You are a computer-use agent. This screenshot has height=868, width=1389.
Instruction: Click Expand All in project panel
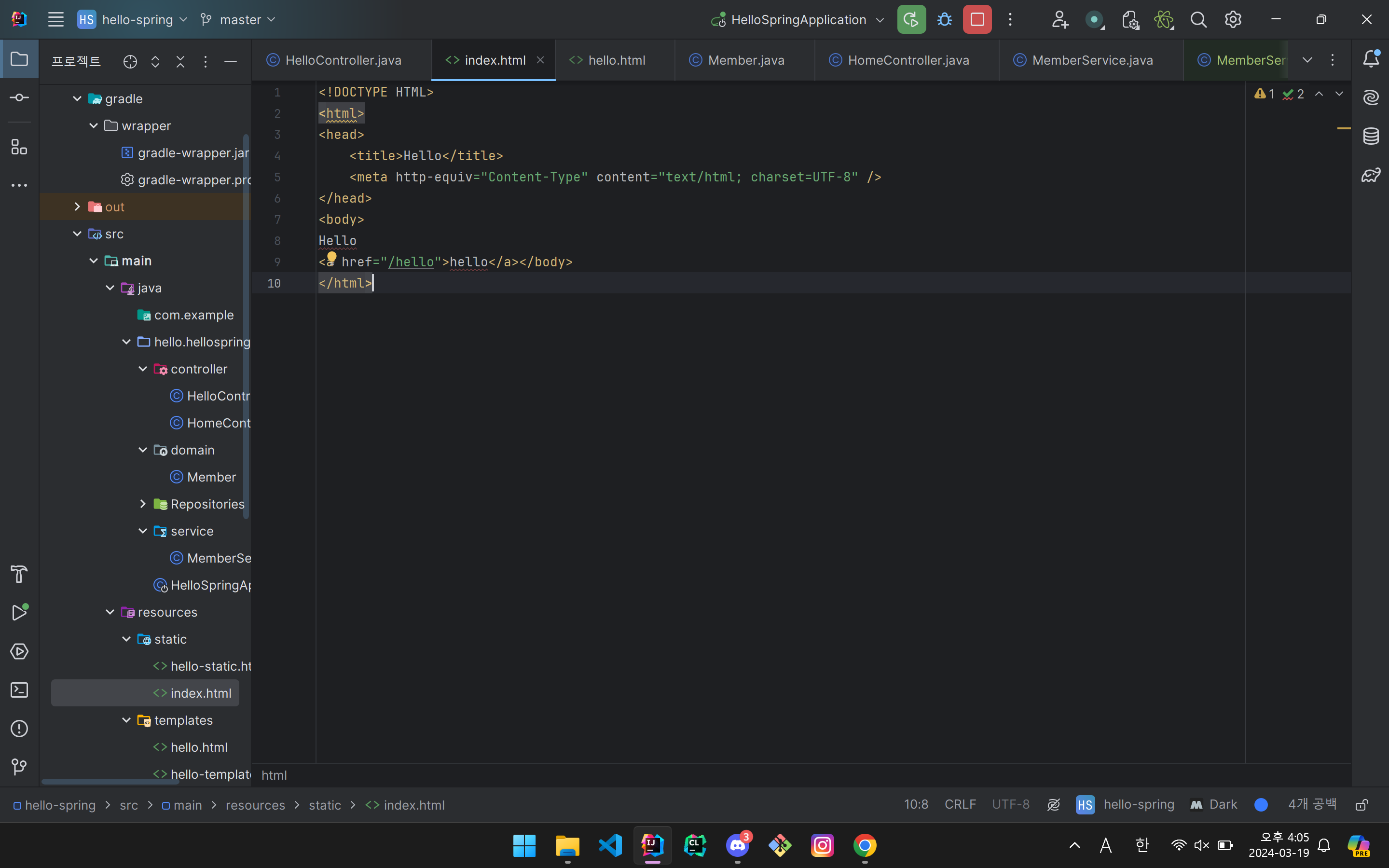(x=155, y=61)
